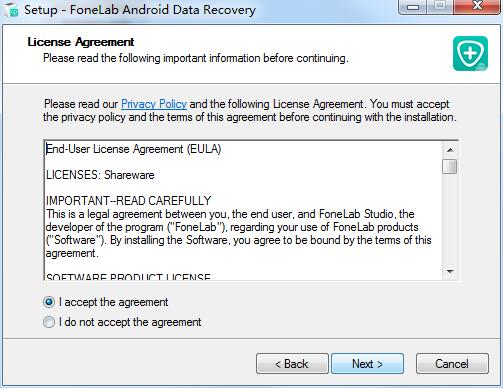
Task: Click the scrollbar track below the thumb
Action: [x=450, y=219]
